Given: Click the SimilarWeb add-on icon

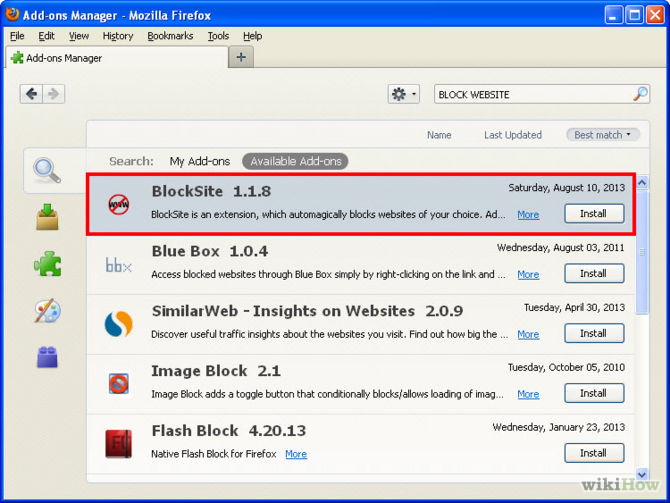Looking at the screenshot, I should click(118, 324).
